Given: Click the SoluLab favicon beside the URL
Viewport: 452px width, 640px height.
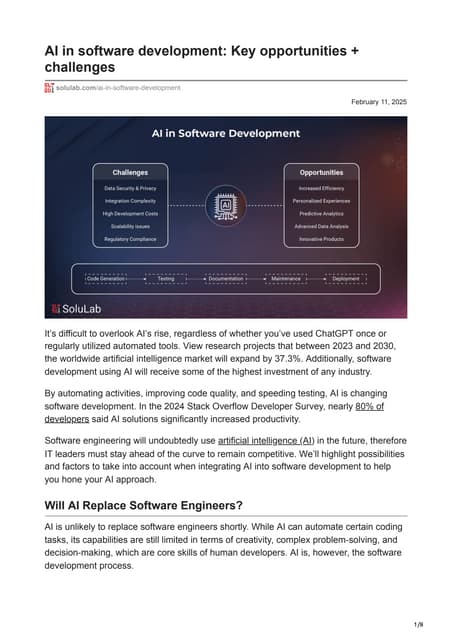Looking at the screenshot, I should pyautogui.click(x=49, y=88).
